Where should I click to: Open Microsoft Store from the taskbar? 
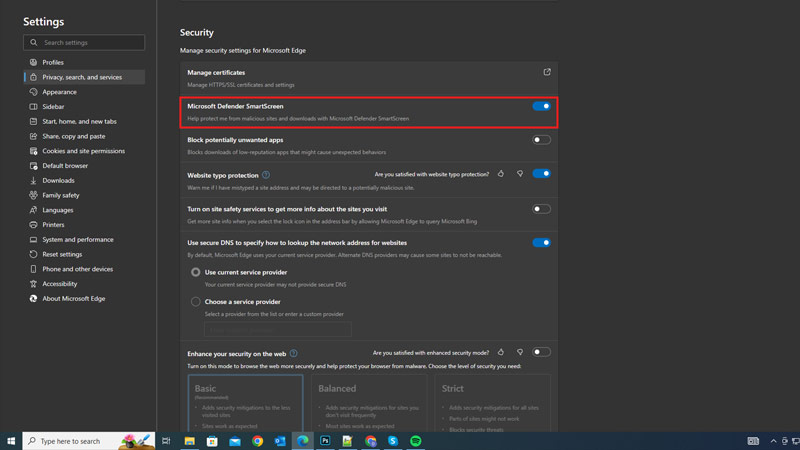click(212, 441)
